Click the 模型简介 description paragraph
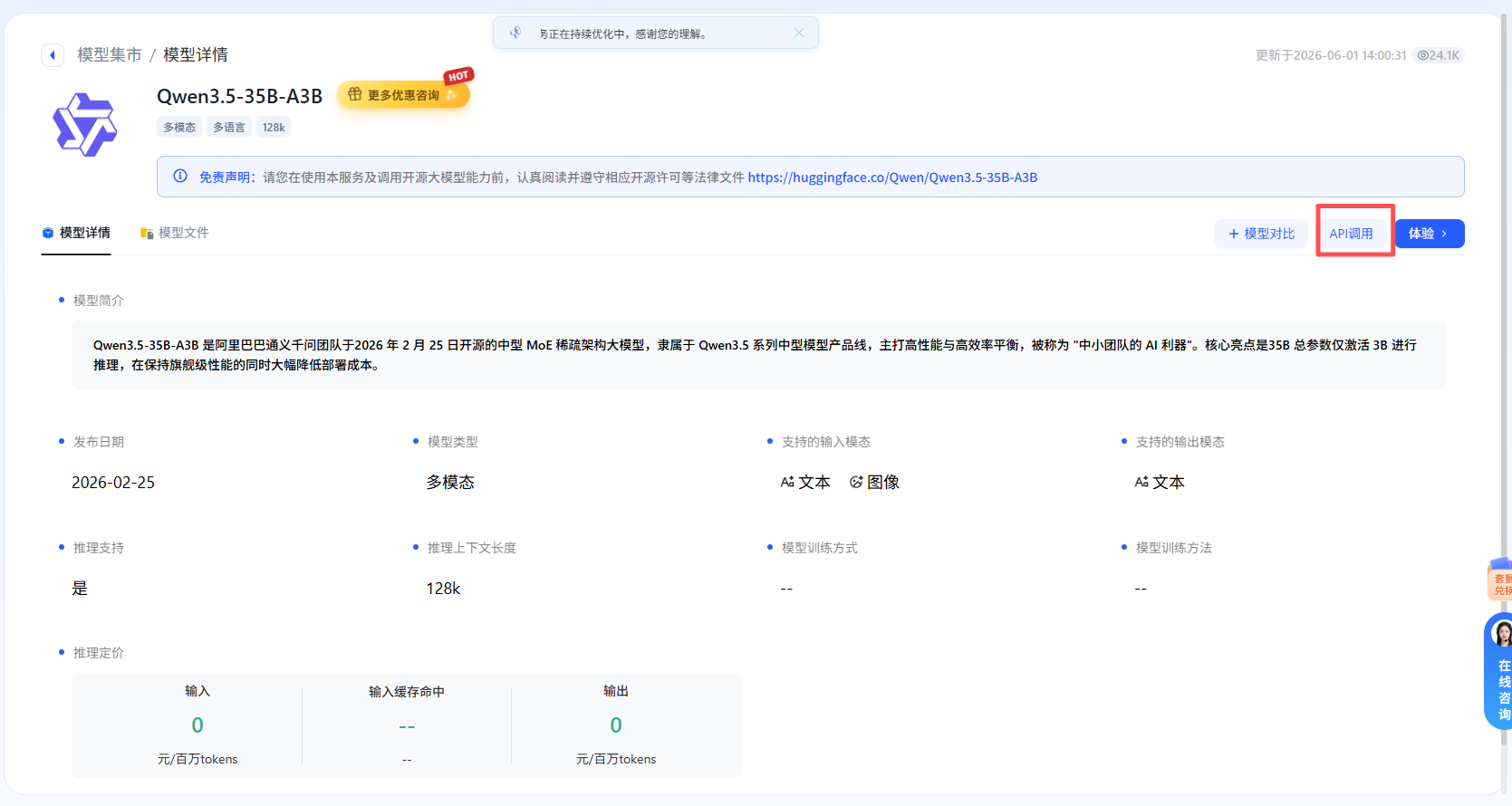 [x=759, y=355]
